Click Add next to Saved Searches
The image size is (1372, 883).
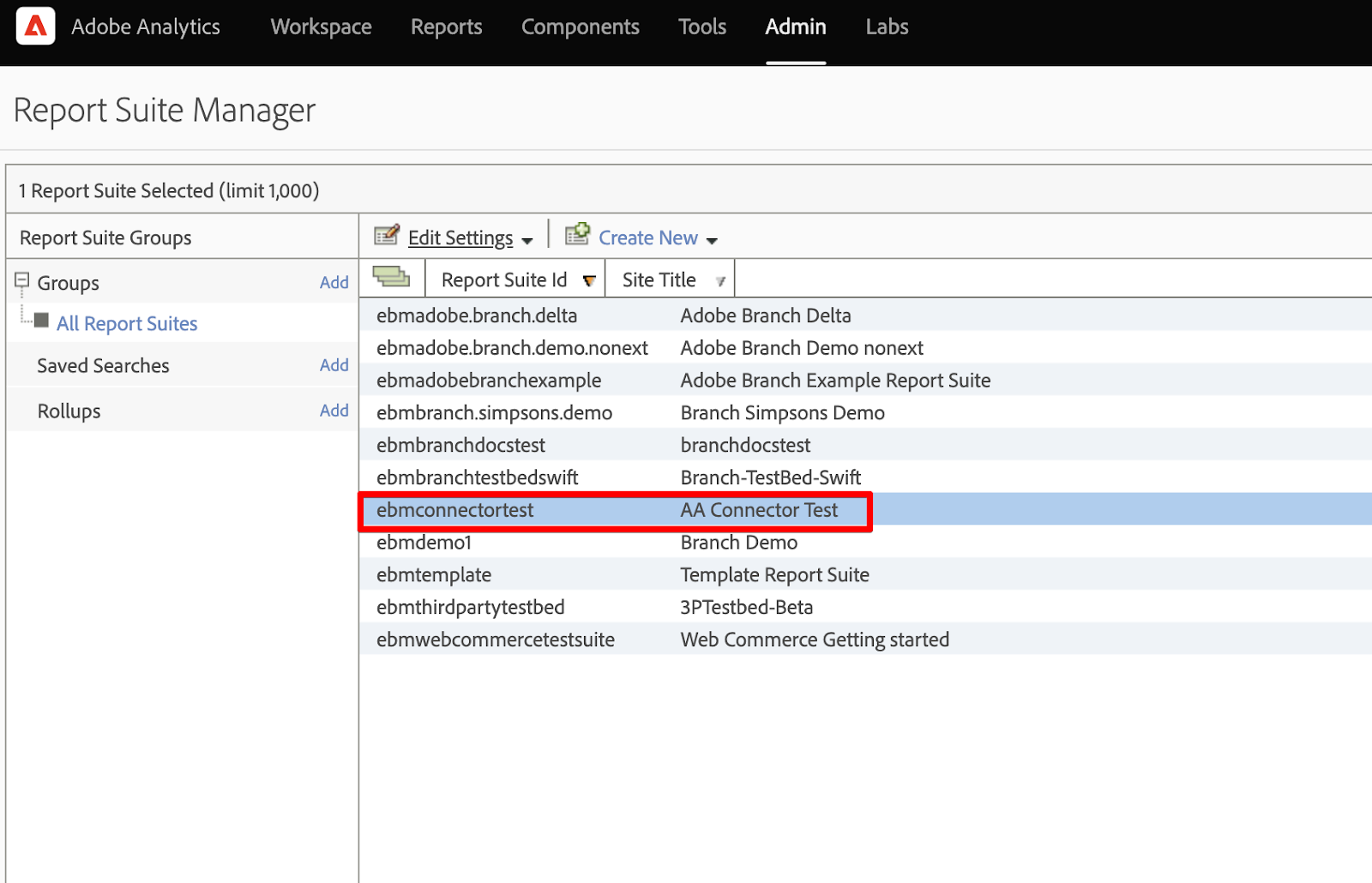[334, 365]
